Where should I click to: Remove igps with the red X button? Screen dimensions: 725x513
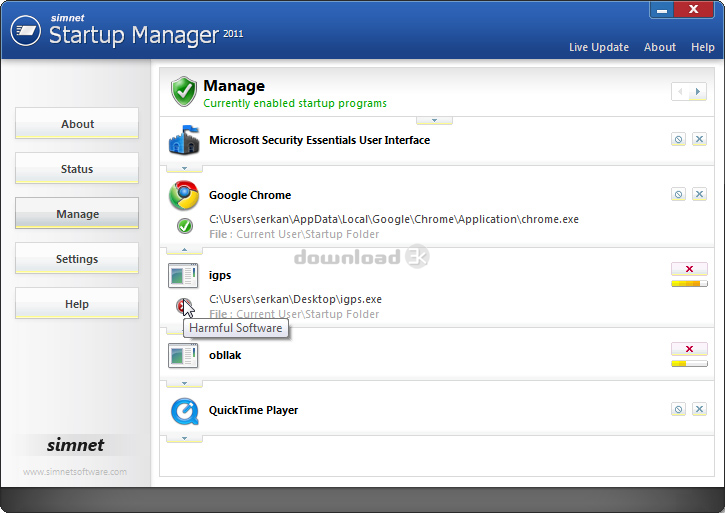[x=689, y=269]
